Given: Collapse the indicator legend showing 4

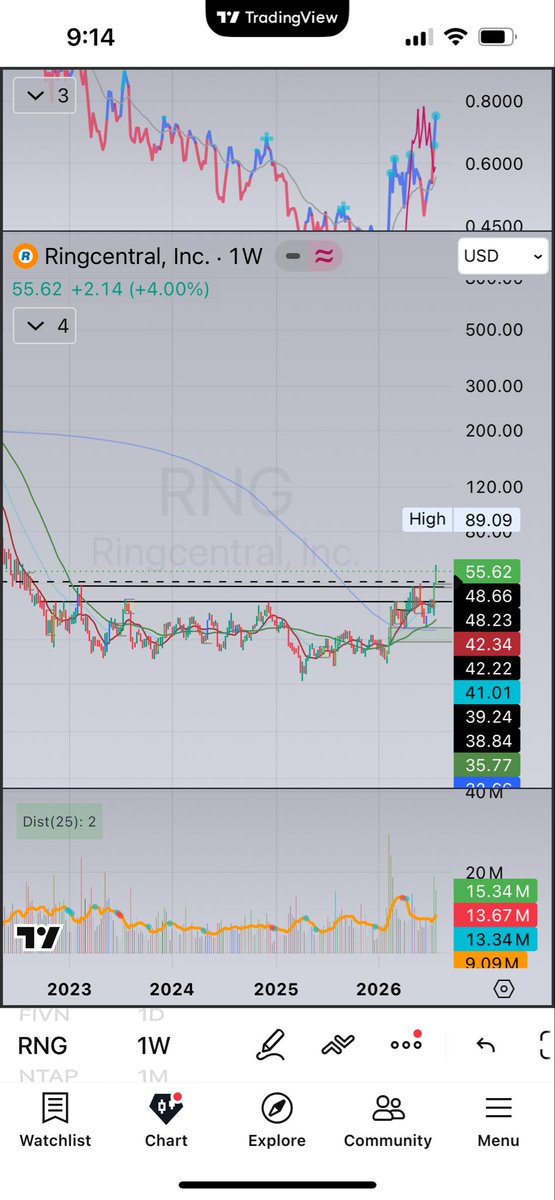Looking at the screenshot, I should tap(46, 326).
